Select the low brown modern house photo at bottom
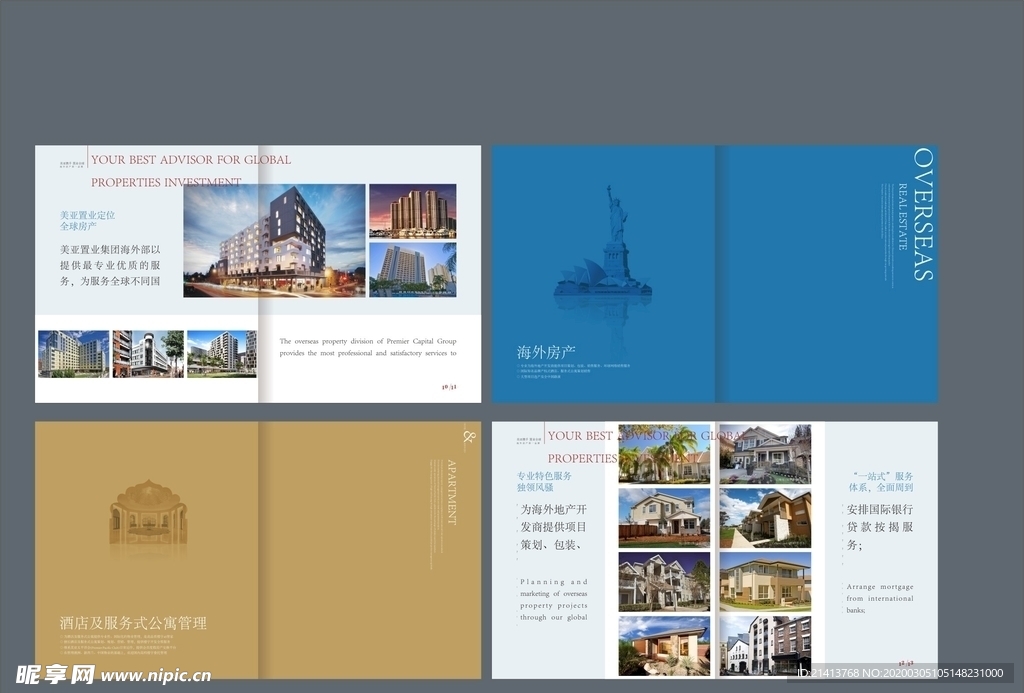 point(664,646)
